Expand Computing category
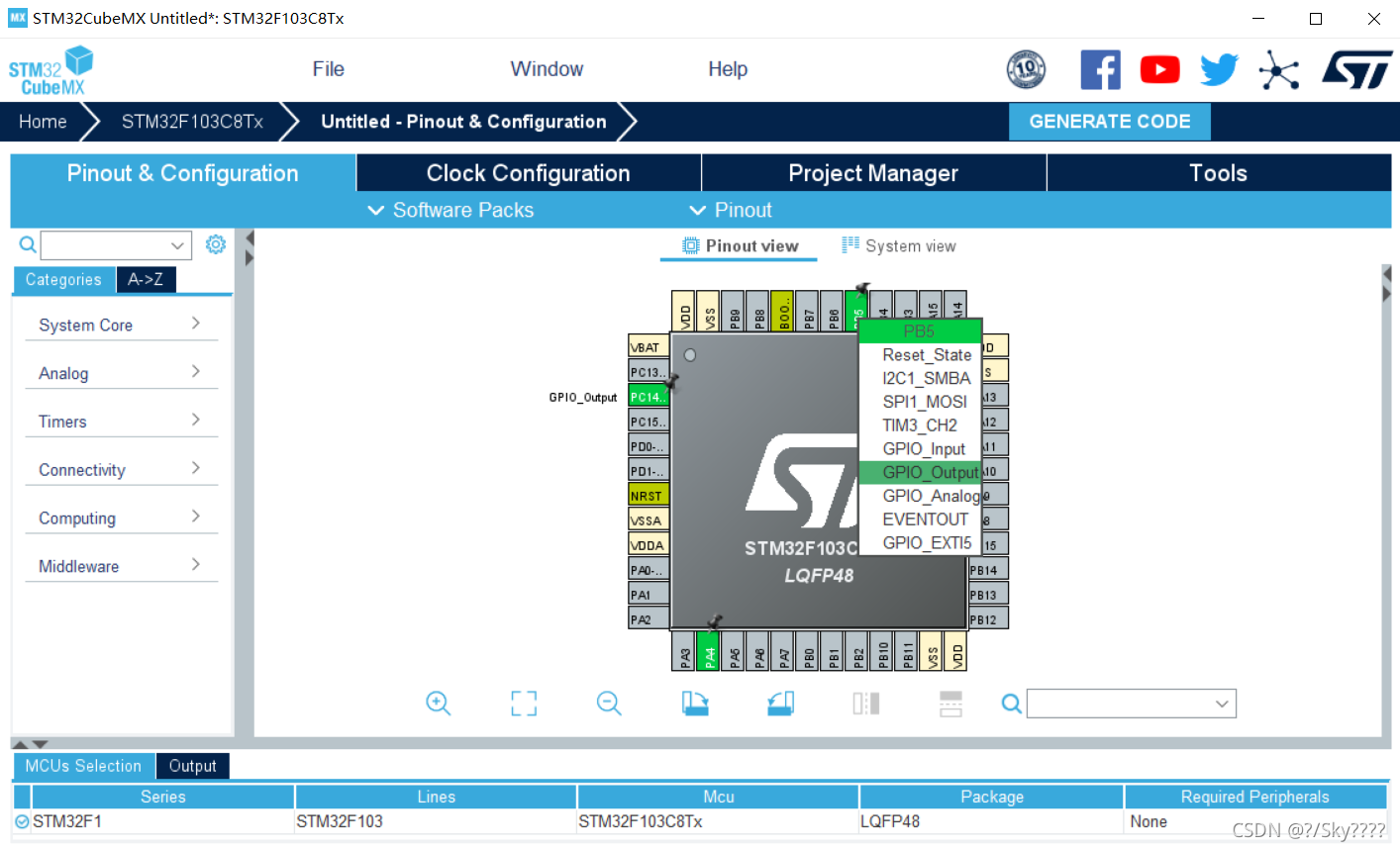1400x851 pixels. coord(121,519)
